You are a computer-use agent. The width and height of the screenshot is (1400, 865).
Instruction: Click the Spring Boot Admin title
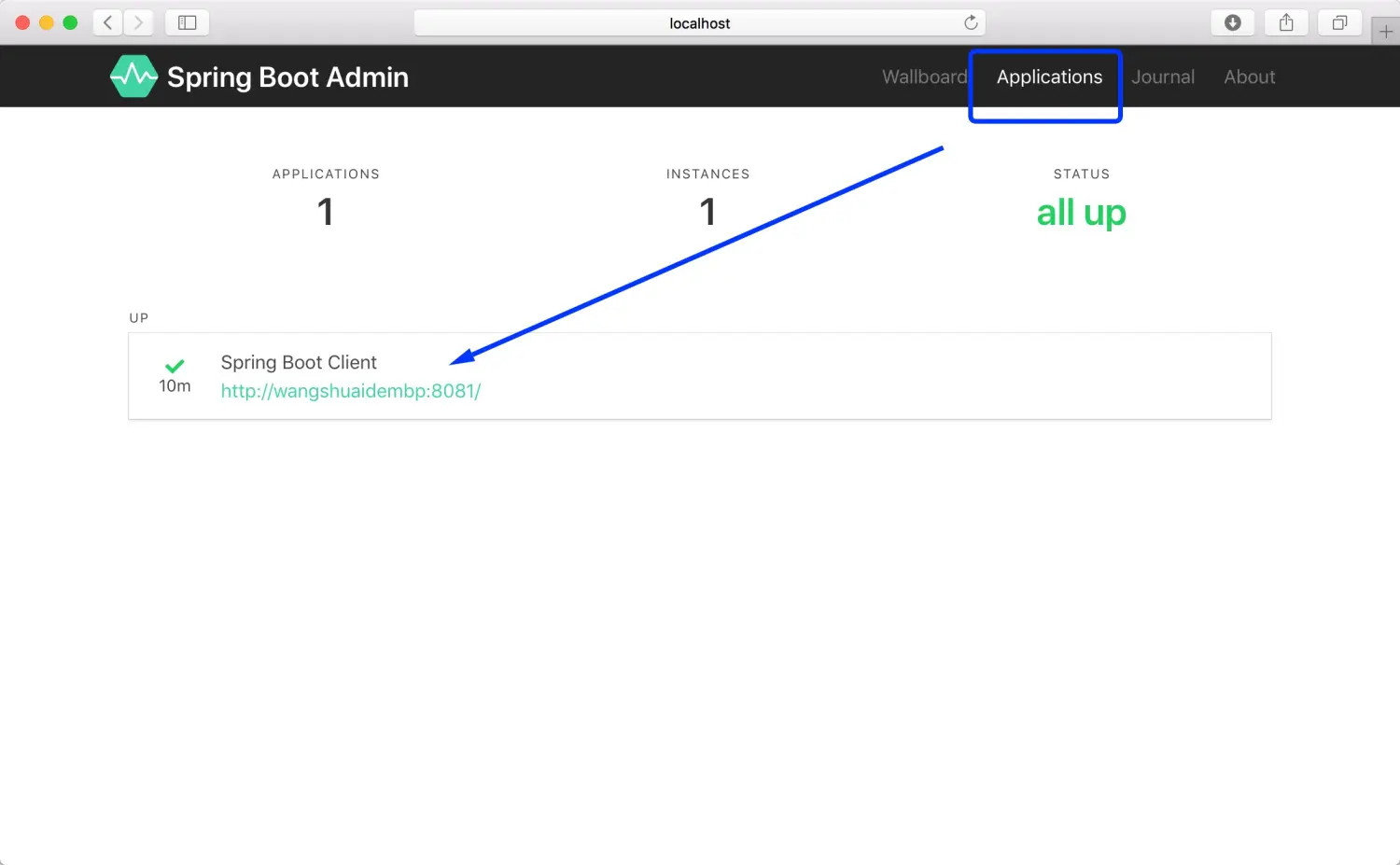click(x=287, y=77)
